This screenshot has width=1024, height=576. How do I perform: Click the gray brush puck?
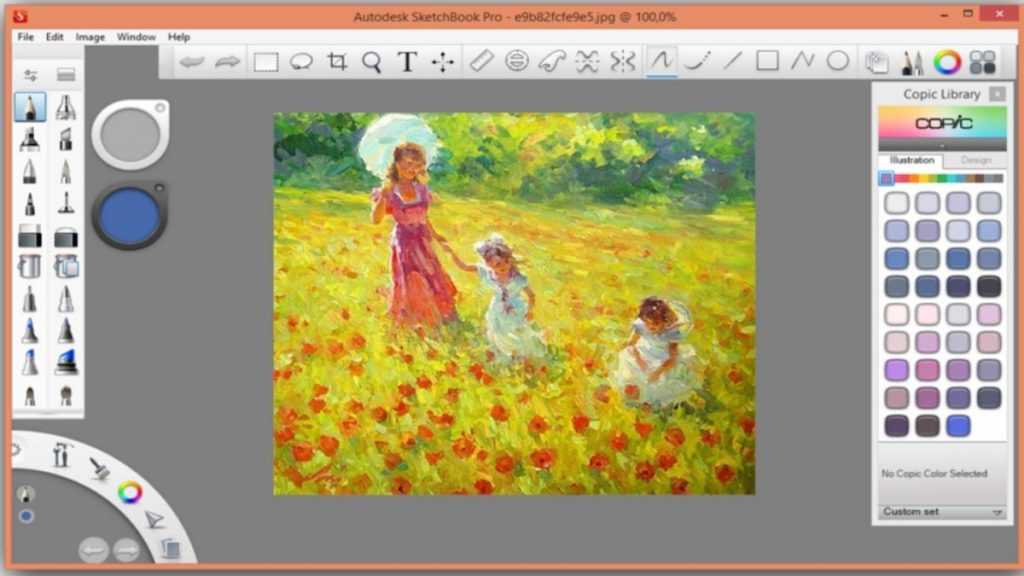130,134
